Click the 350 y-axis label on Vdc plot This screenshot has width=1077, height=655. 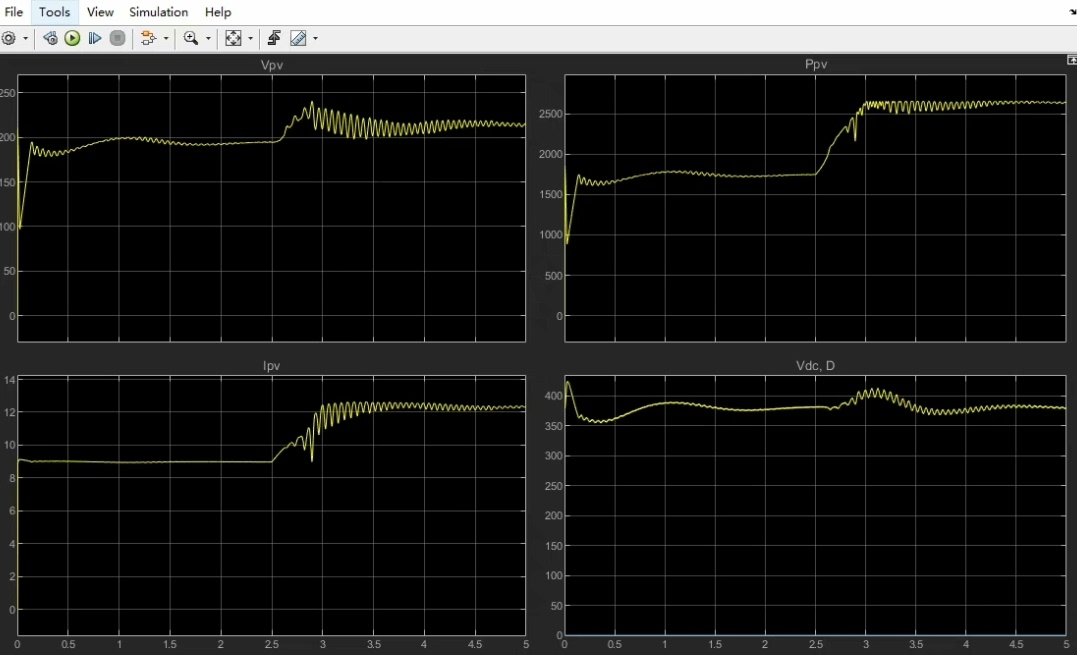pos(554,426)
